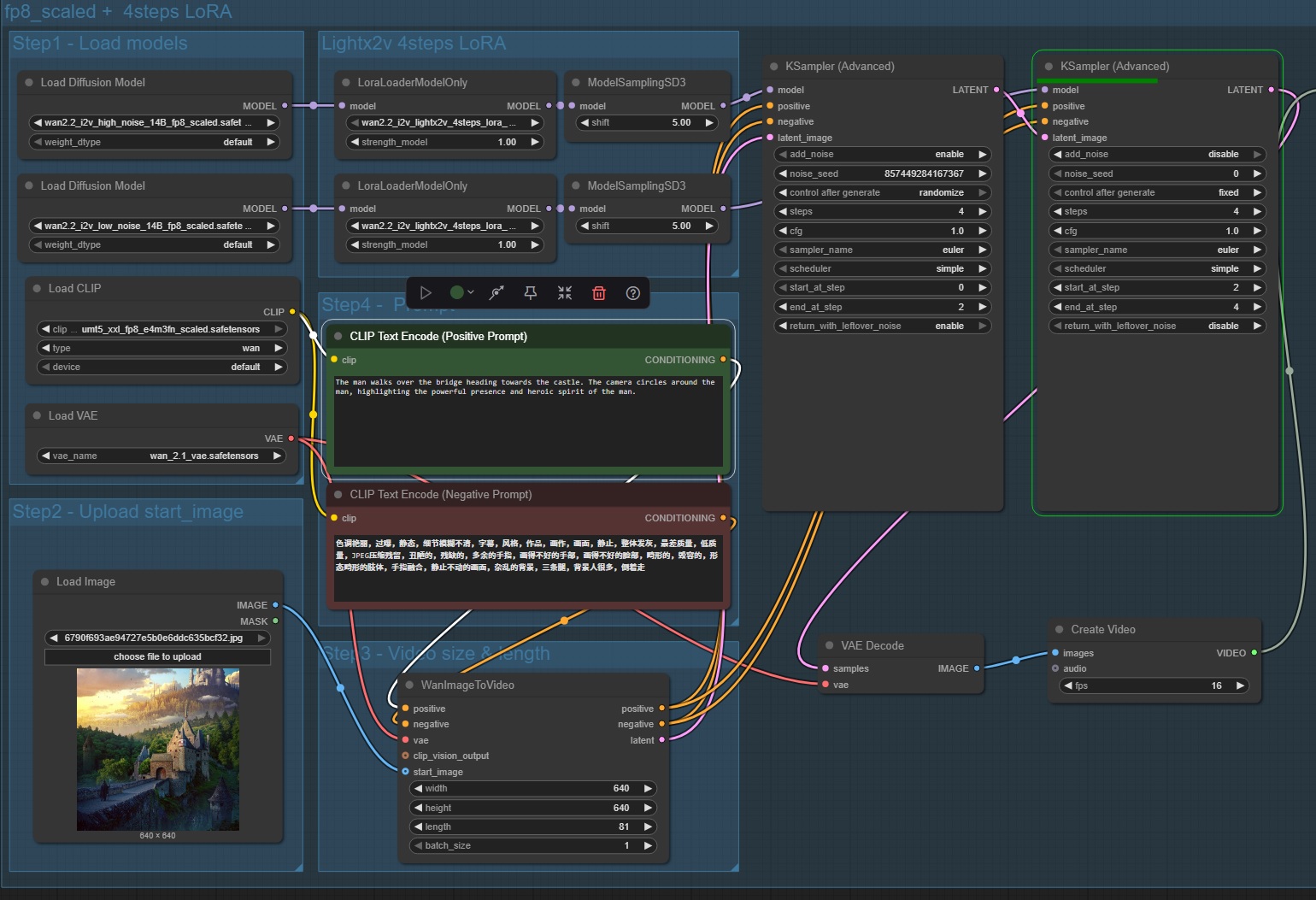Select the Lightx2v 4steps LoRA group title
This screenshot has width=1316, height=900.
coord(414,44)
